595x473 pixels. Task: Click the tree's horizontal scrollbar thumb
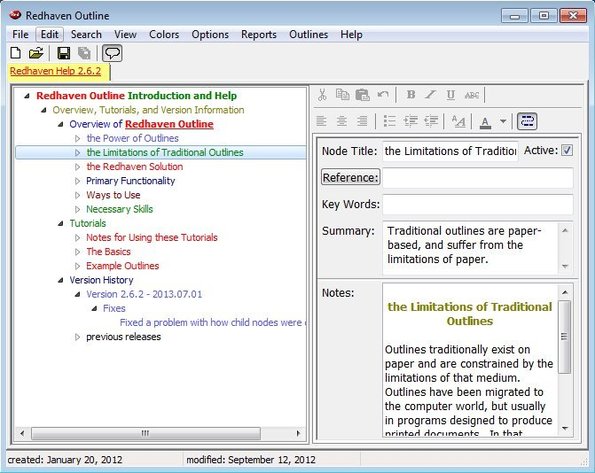coord(146,433)
